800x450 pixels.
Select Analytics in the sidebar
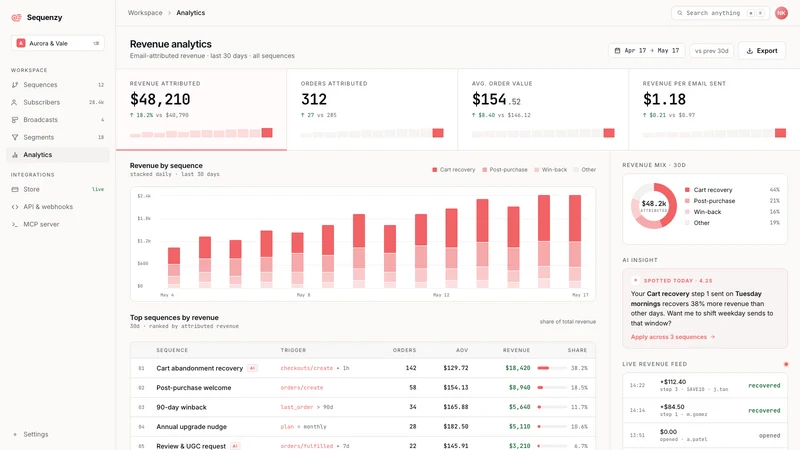pyautogui.click(x=58, y=155)
